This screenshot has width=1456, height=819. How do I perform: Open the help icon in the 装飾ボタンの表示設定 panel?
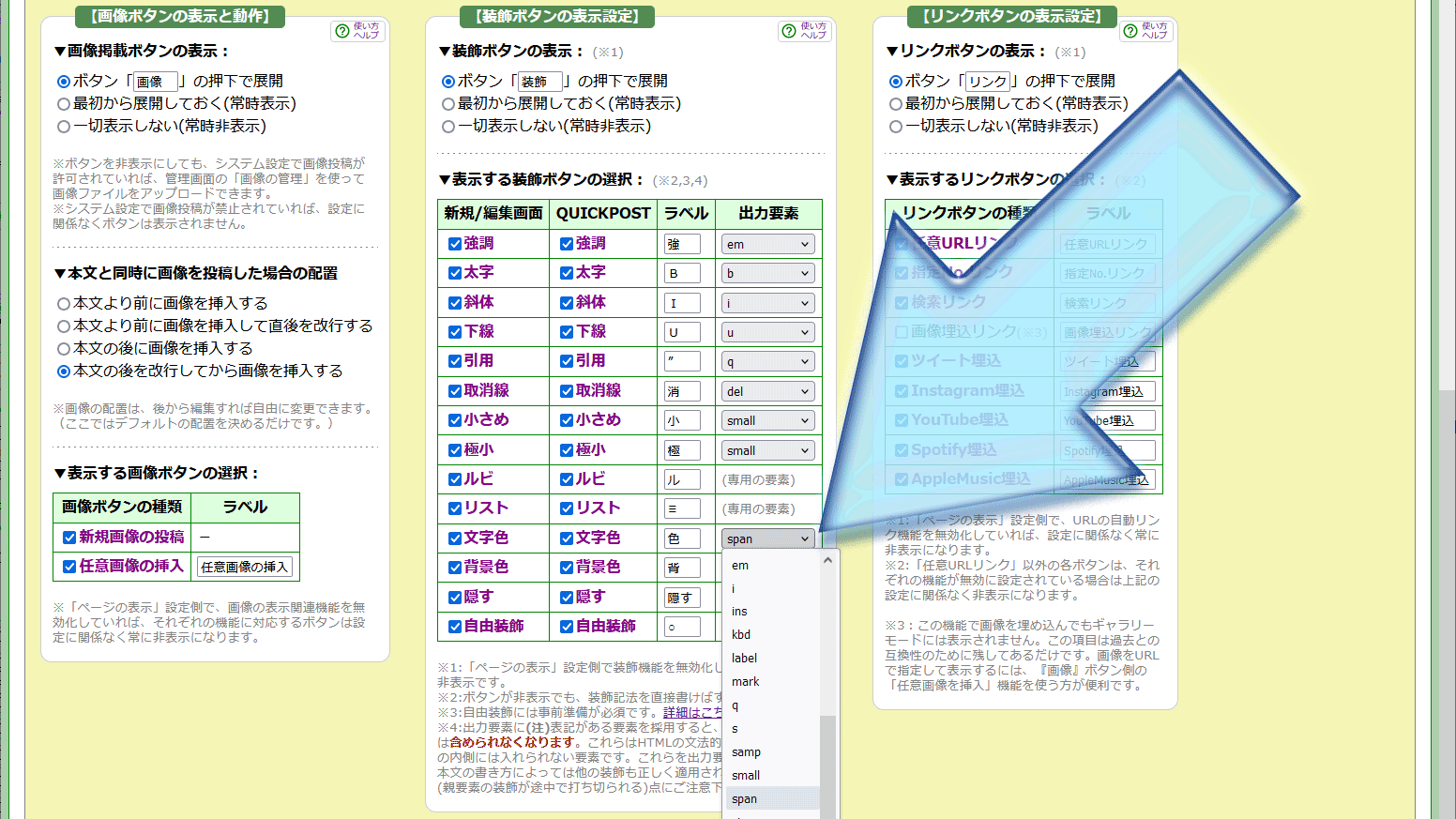tap(805, 31)
